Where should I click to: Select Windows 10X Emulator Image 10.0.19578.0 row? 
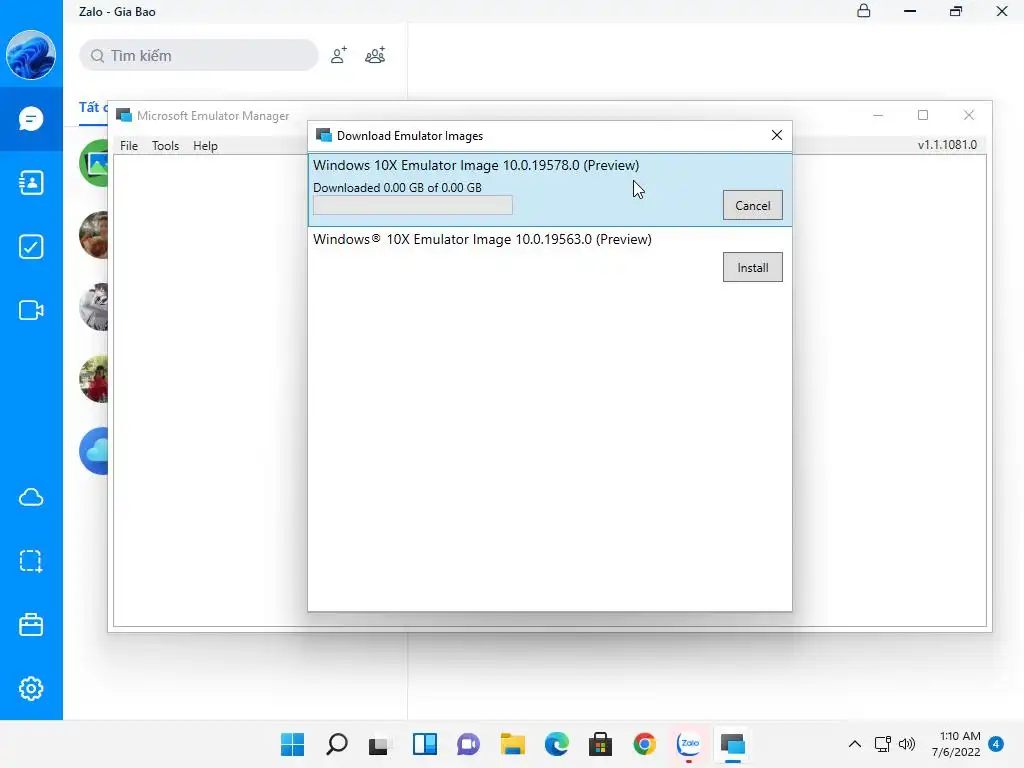point(550,190)
